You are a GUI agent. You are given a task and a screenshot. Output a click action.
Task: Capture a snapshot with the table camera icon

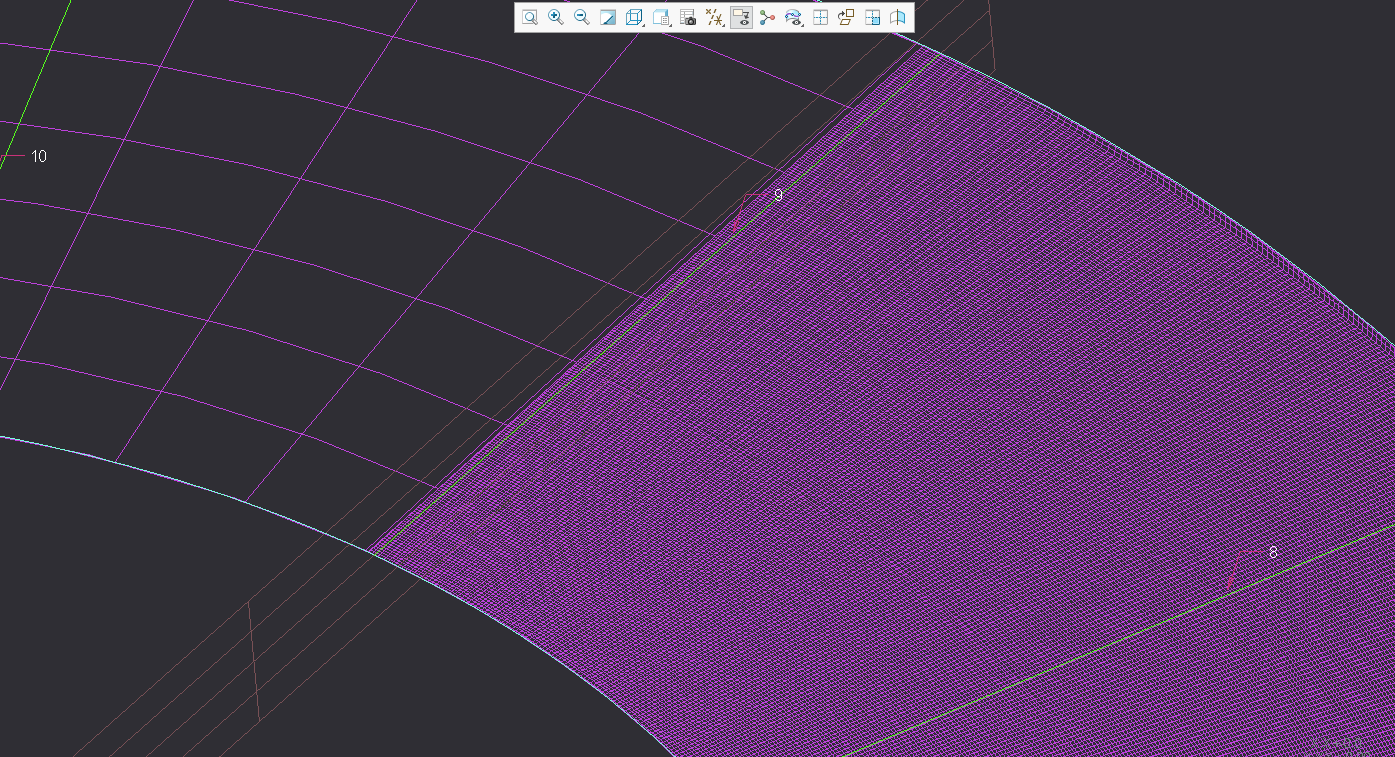tap(688, 17)
